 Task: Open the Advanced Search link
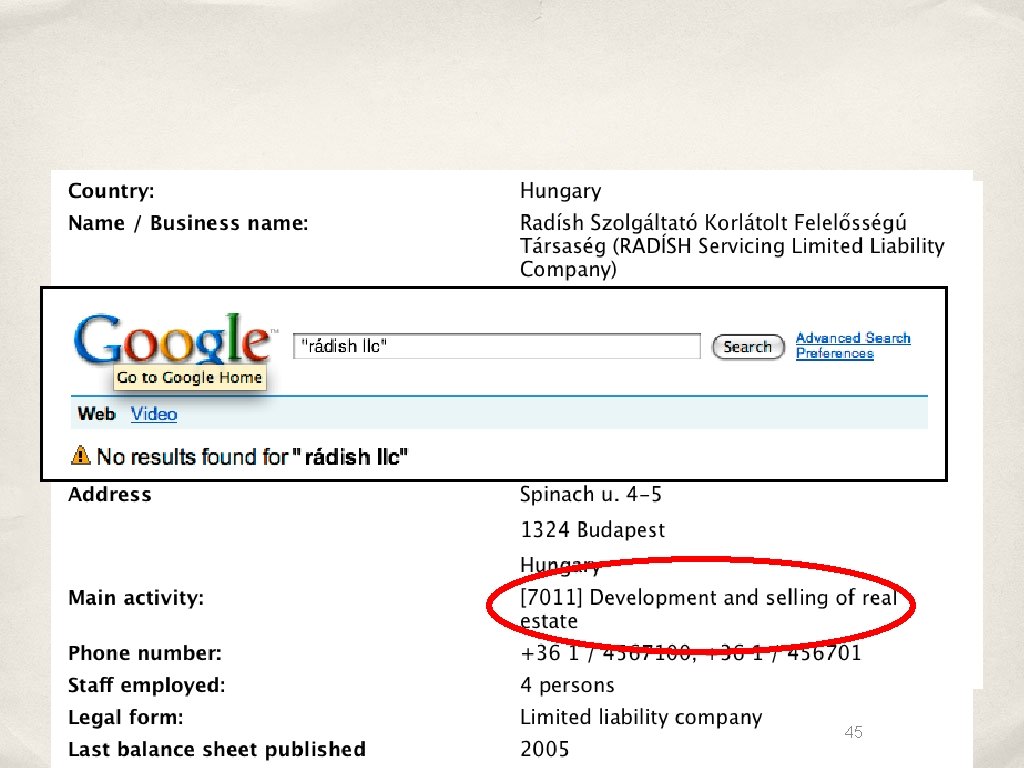[x=853, y=338]
